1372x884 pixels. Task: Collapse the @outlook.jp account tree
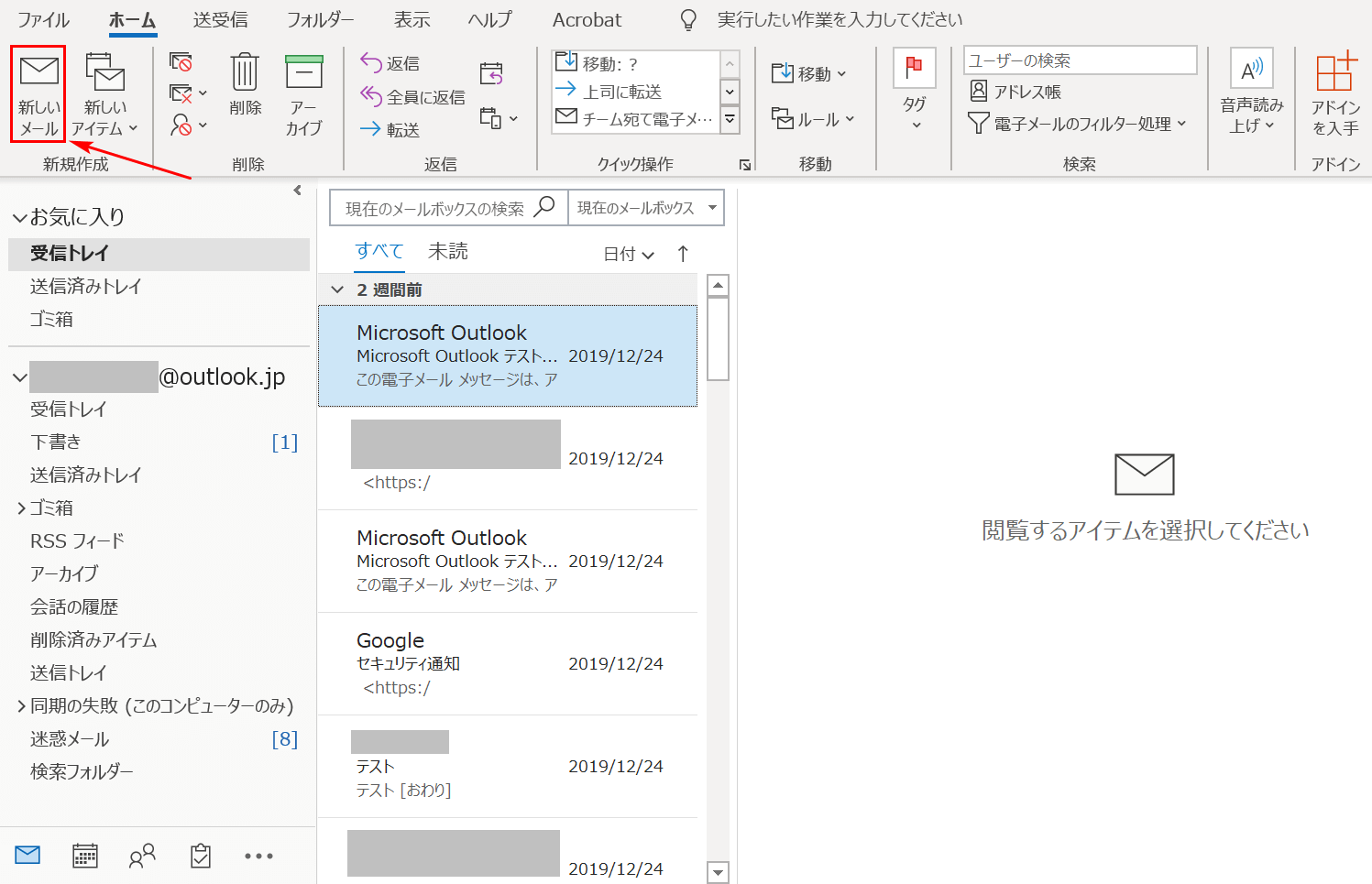[19, 377]
